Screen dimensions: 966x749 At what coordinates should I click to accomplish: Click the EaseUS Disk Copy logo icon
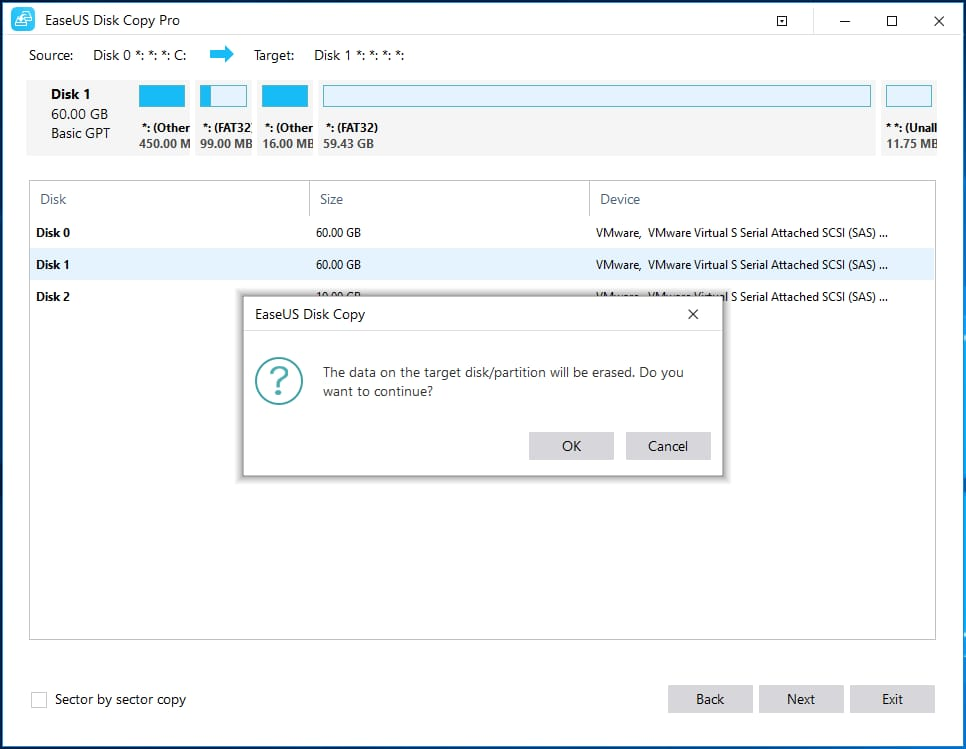[22, 19]
